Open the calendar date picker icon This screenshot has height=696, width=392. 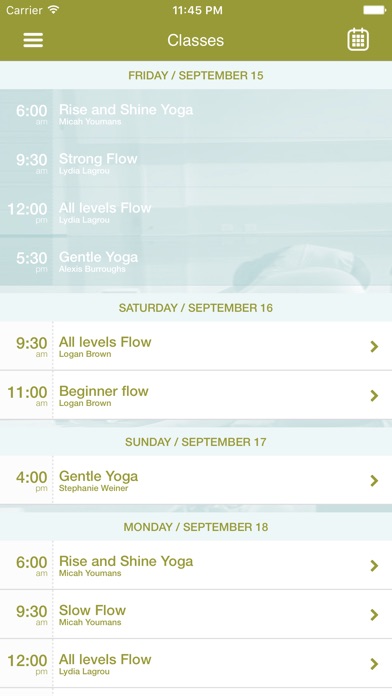[358, 40]
